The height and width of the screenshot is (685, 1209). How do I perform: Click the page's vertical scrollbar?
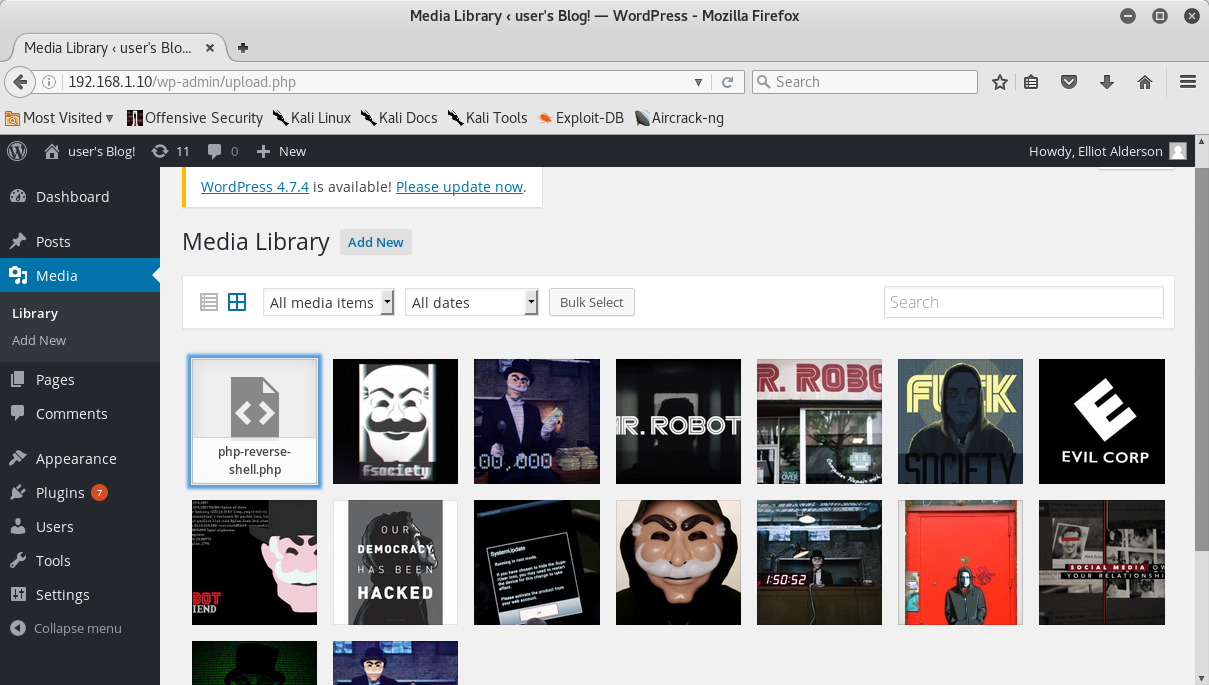point(1202,400)
